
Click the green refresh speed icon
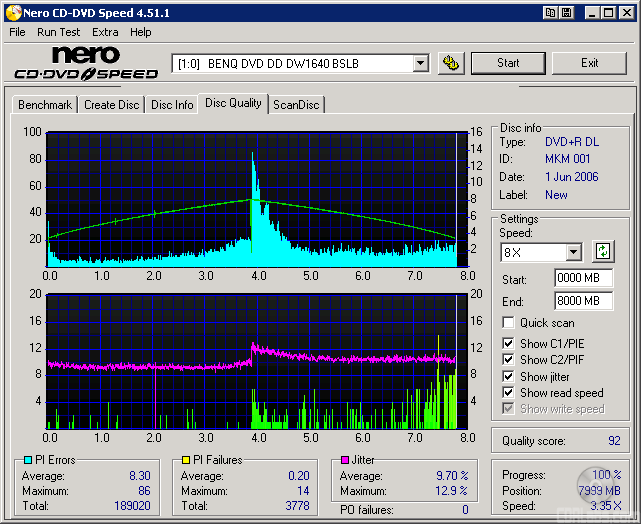603,251
